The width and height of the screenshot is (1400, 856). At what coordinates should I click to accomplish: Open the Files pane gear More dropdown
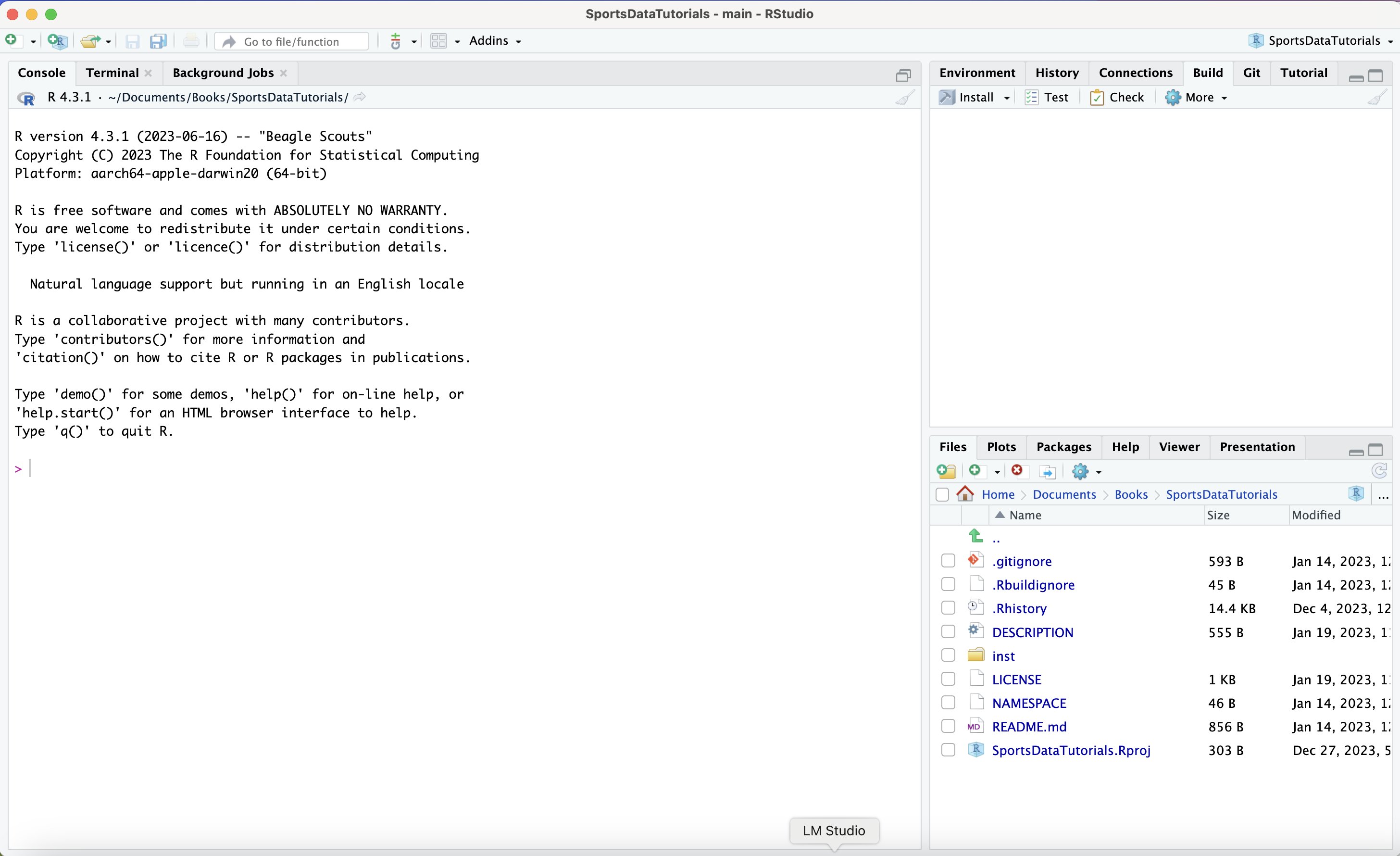1087,471
